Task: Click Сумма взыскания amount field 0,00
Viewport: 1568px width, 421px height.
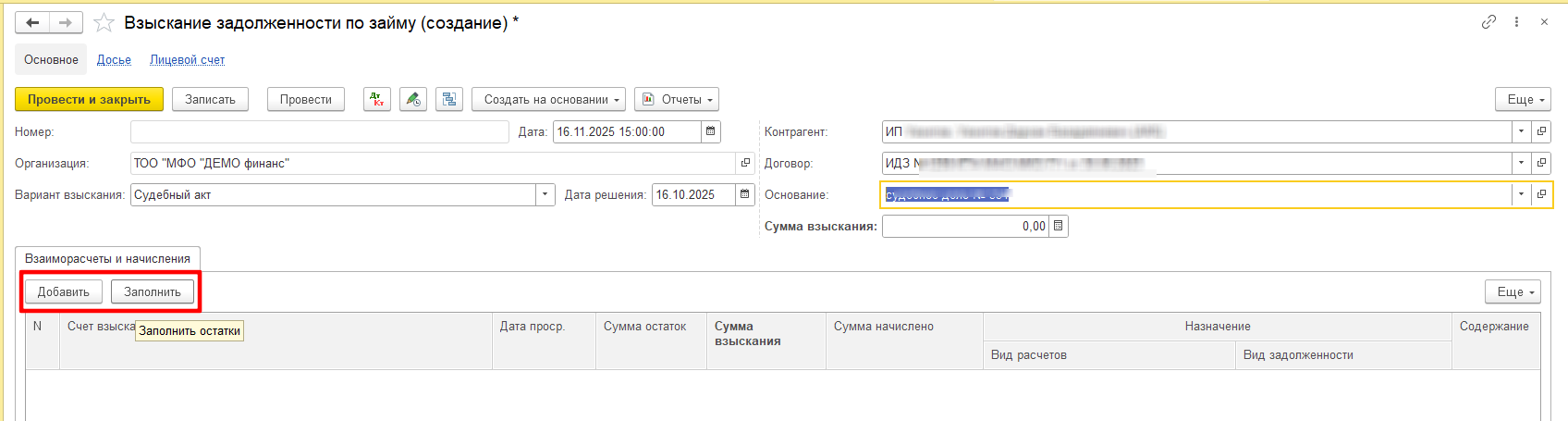Action: [965, 226]
